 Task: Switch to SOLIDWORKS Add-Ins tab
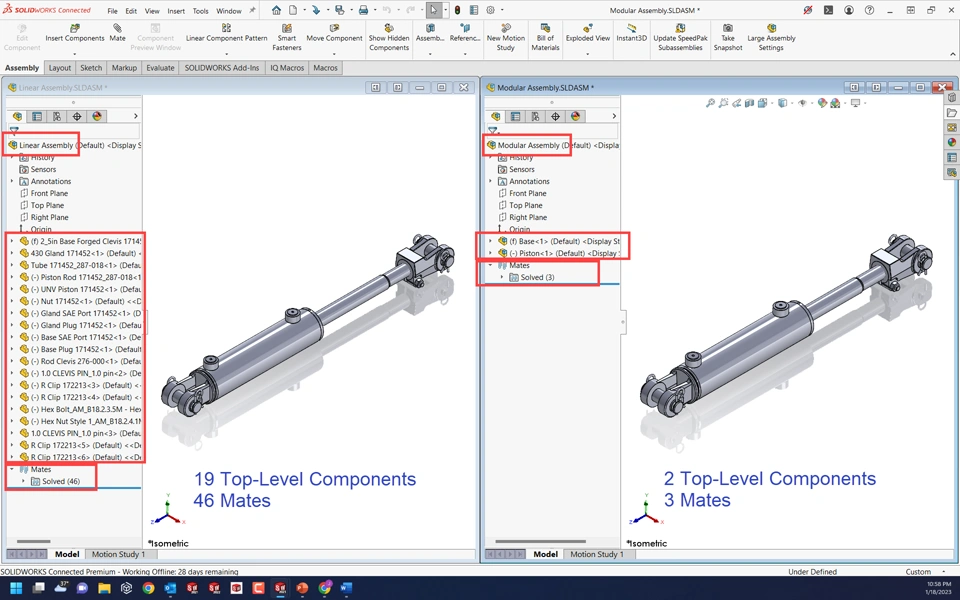[222, 68]
